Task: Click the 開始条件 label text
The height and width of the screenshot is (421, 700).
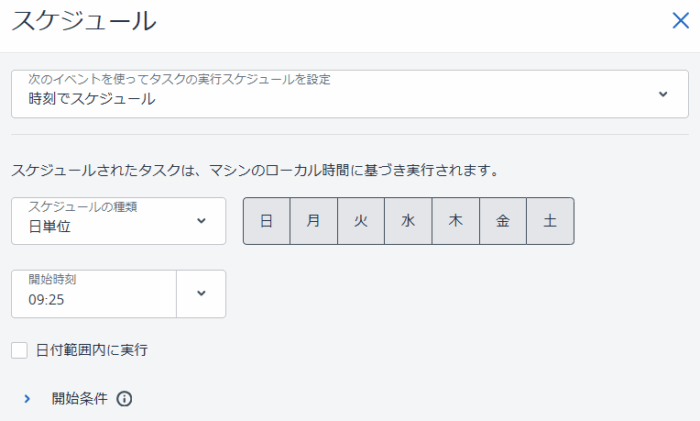Action: tap(79, 399)
